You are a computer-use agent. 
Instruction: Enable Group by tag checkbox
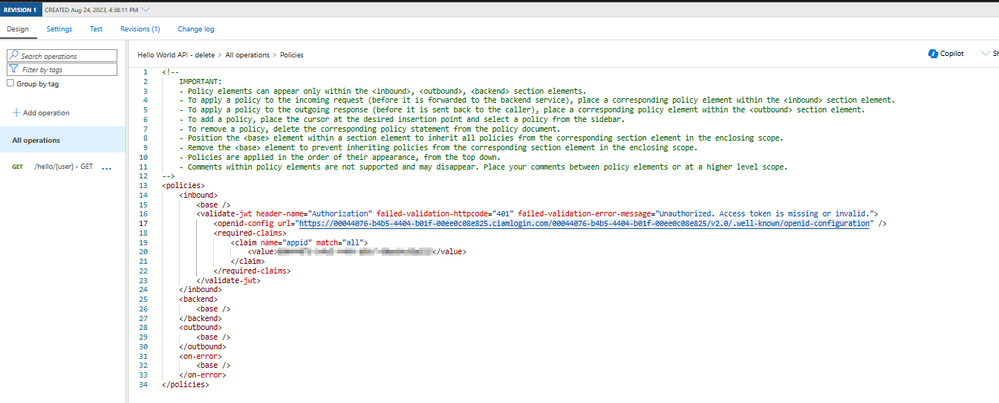click(10, 83)
